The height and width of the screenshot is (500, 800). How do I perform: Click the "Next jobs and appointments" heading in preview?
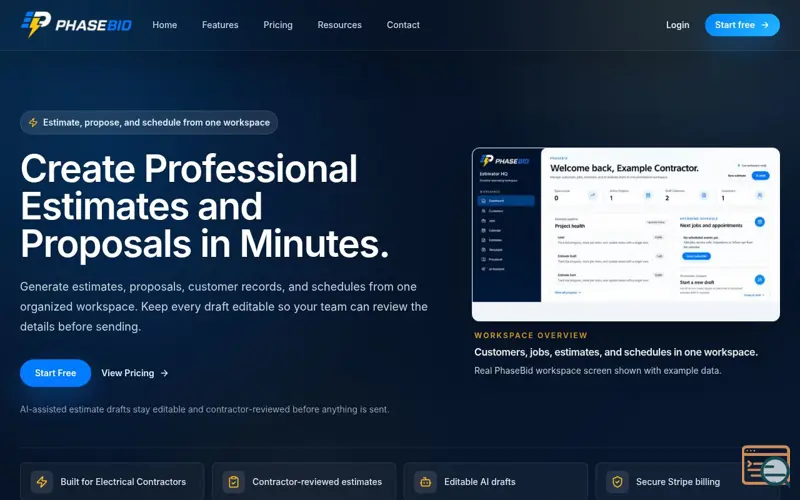[711, 225]
